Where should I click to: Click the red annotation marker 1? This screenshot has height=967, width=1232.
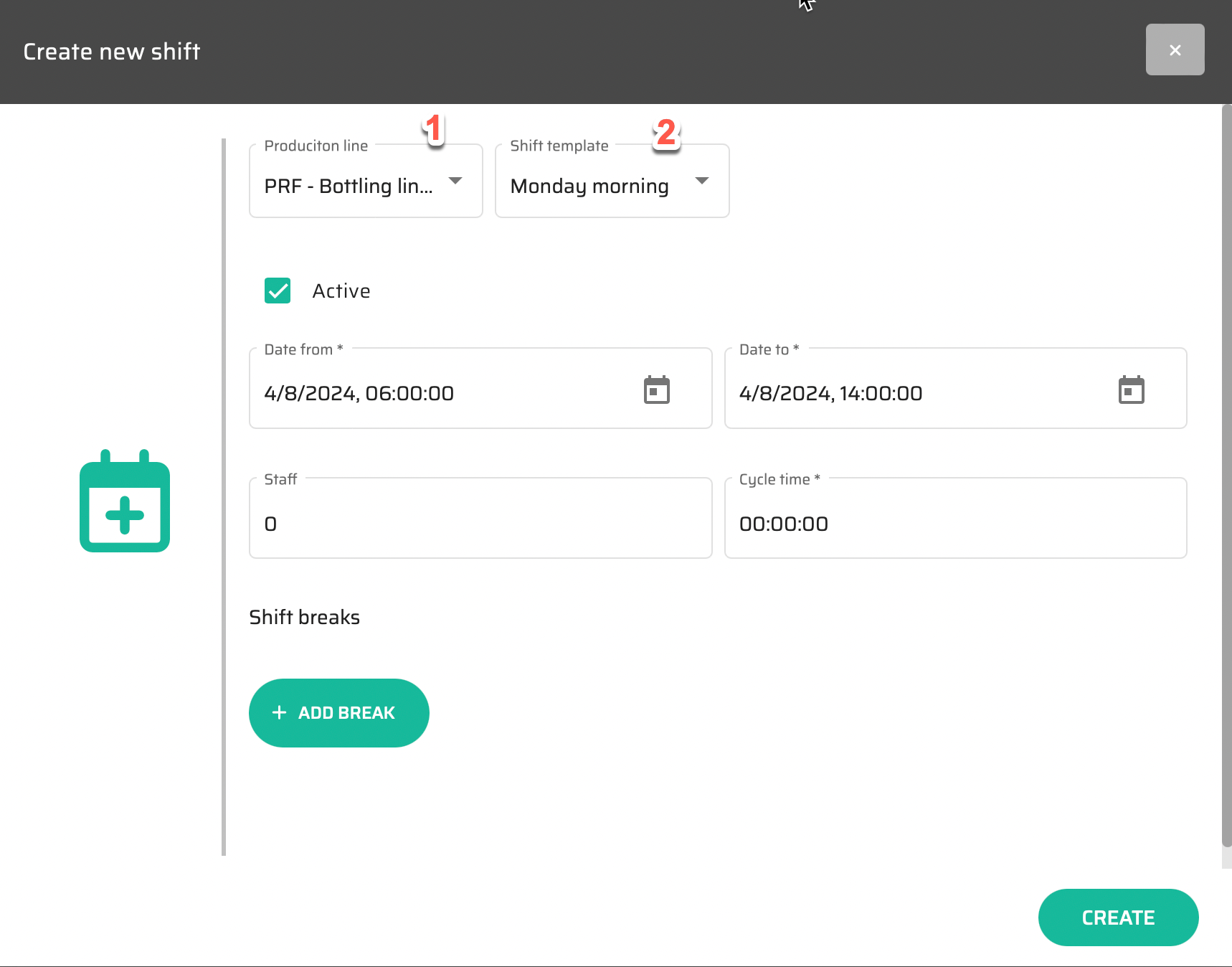click(x=433, y=129)
